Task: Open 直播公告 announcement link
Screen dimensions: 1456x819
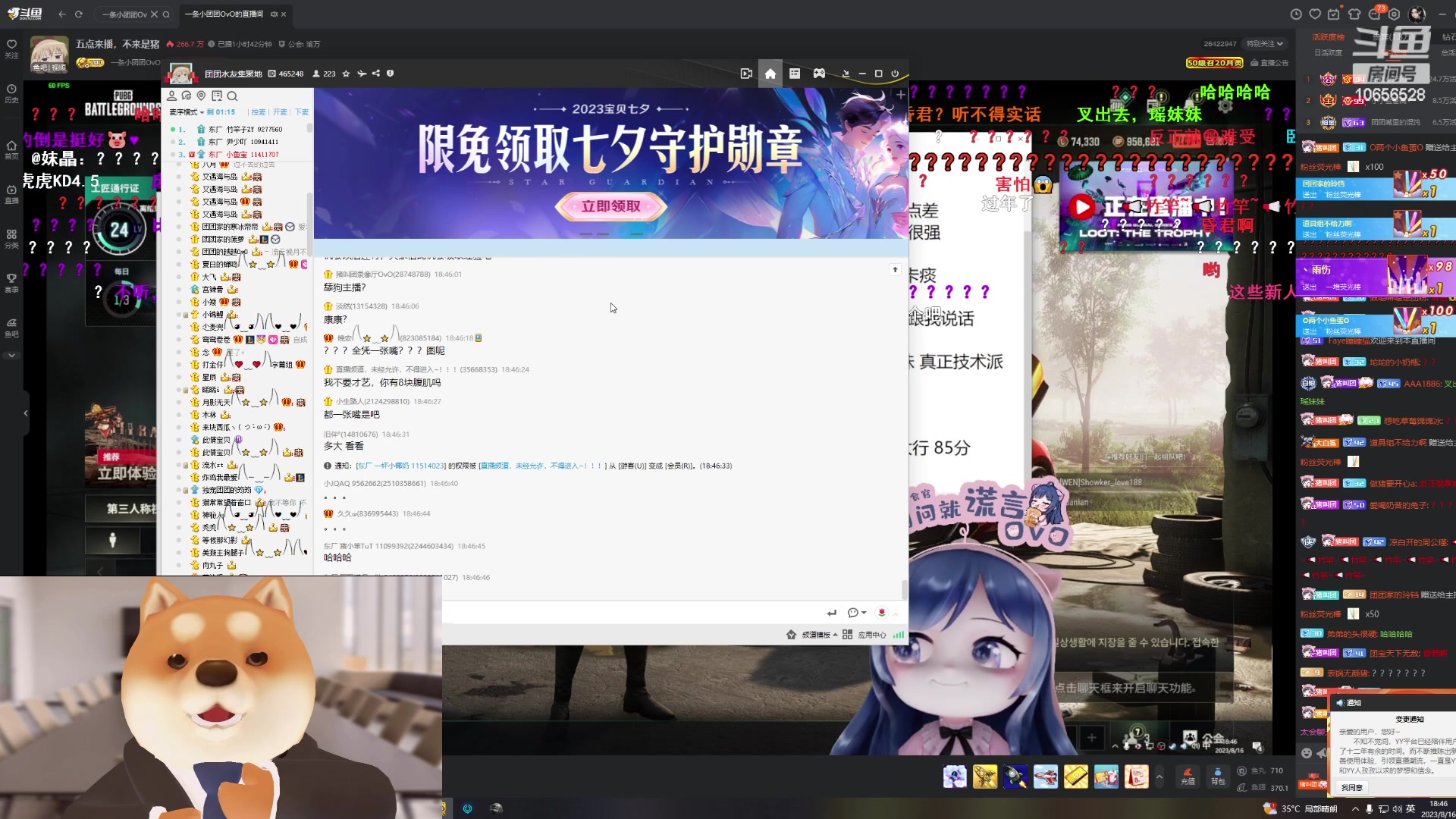Action: (x=1270, y=63)
